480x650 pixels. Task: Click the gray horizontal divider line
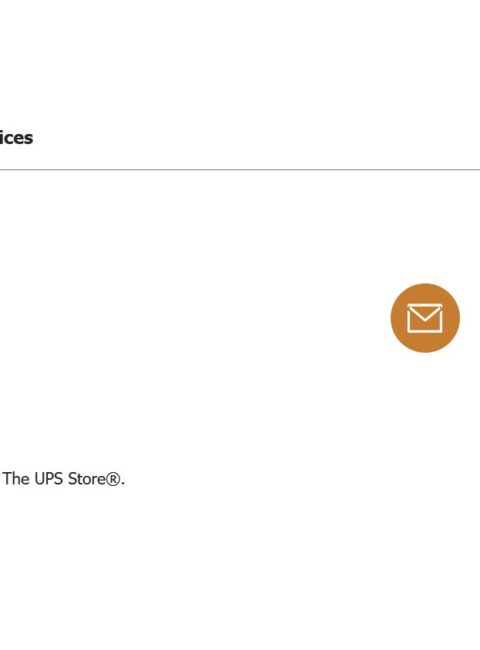(240, 170)
